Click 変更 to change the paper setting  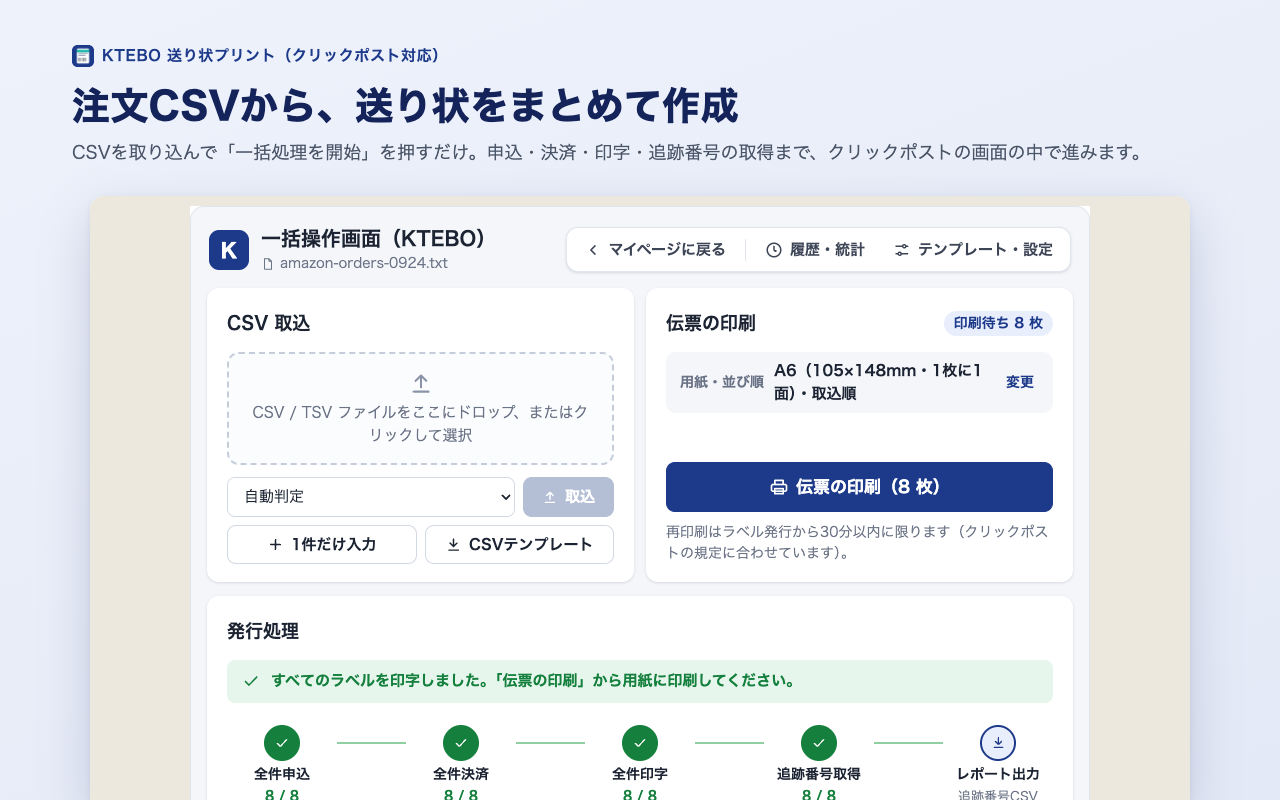pyautogui.click(x=1020, y=382)
